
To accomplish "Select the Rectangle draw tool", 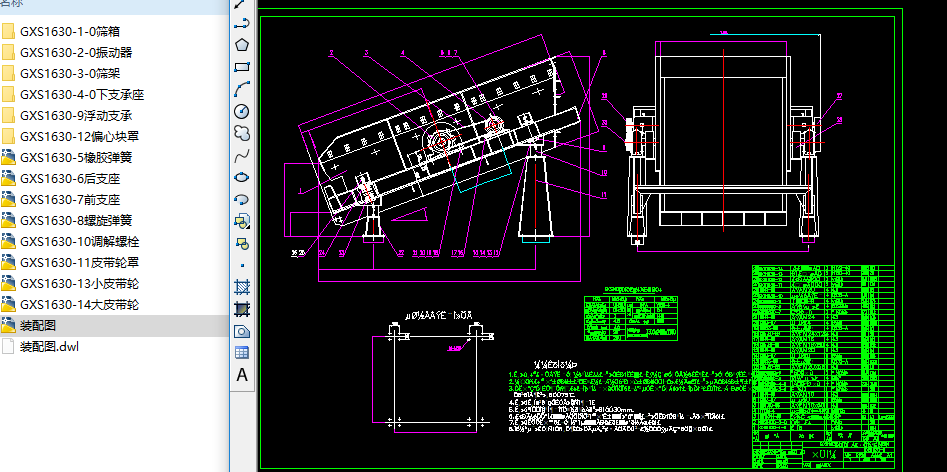I will [x=242, y=67].
